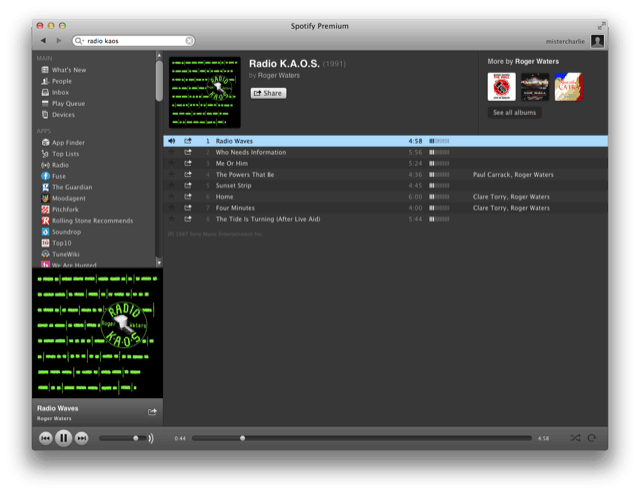The image size is (640, 494).
Task: Toggle repeat mode
Action: (x=592, y=438)
